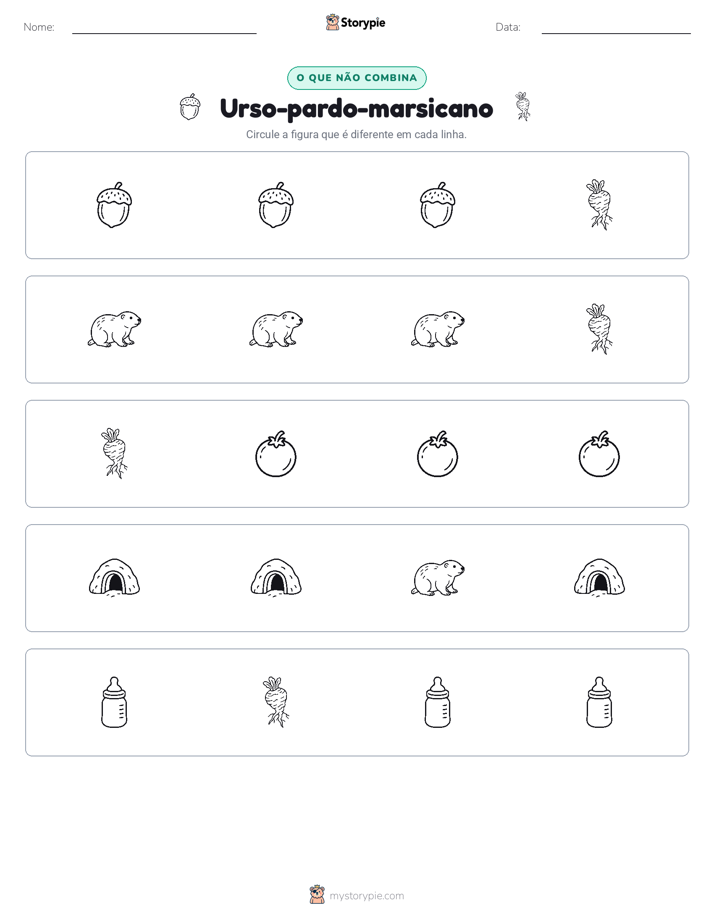Click the first baby bottle in the last row
Image resolution: width=714 pixels, height=924 pixels.
114,702
